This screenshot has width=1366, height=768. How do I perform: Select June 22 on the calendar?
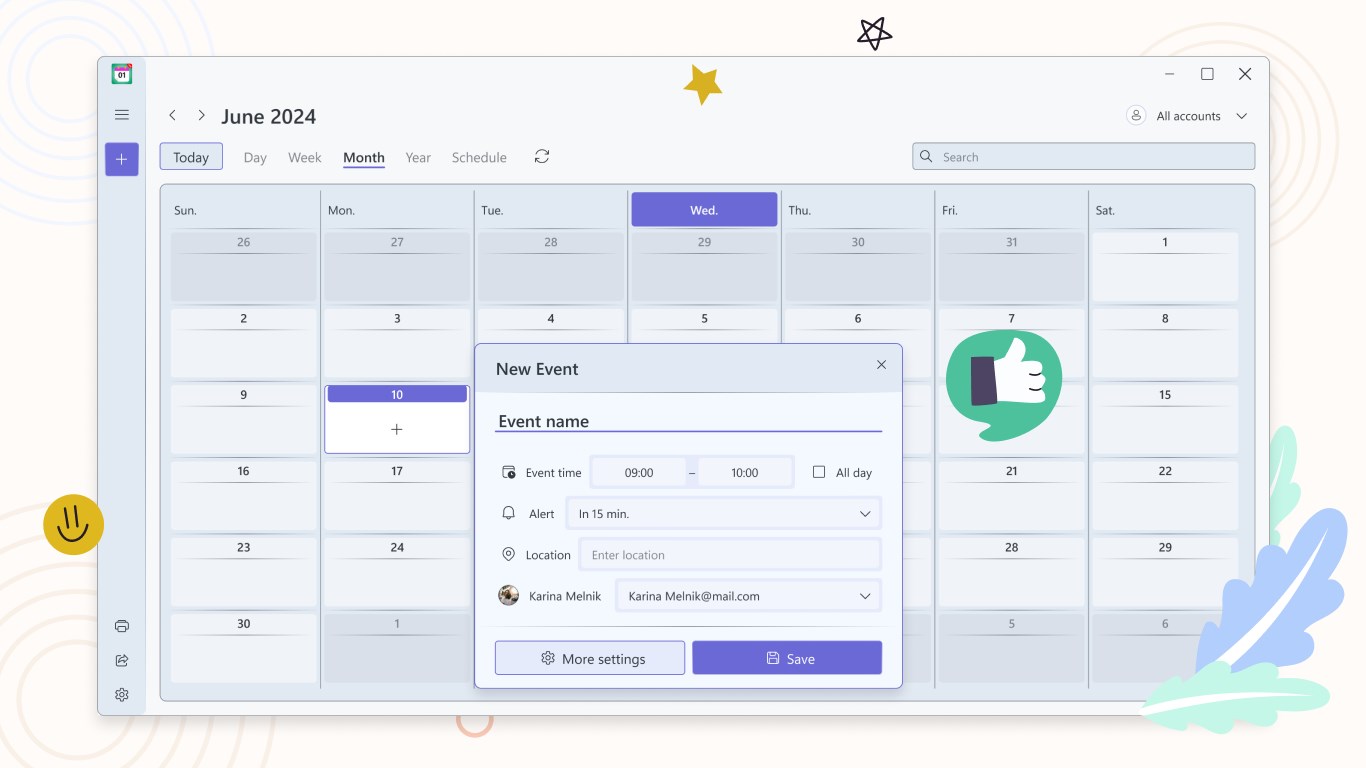pos(1165,495)
